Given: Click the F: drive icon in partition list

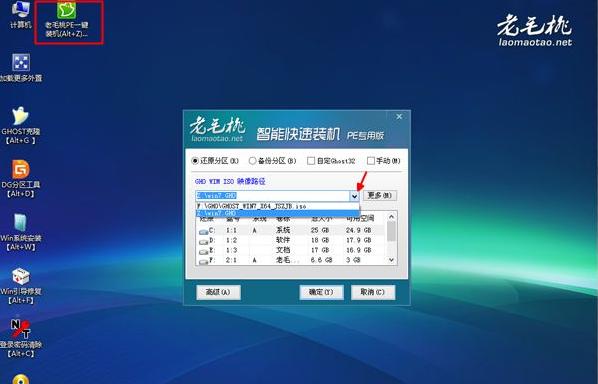Looking at the screenshot, I should click(x=203, y=261).
